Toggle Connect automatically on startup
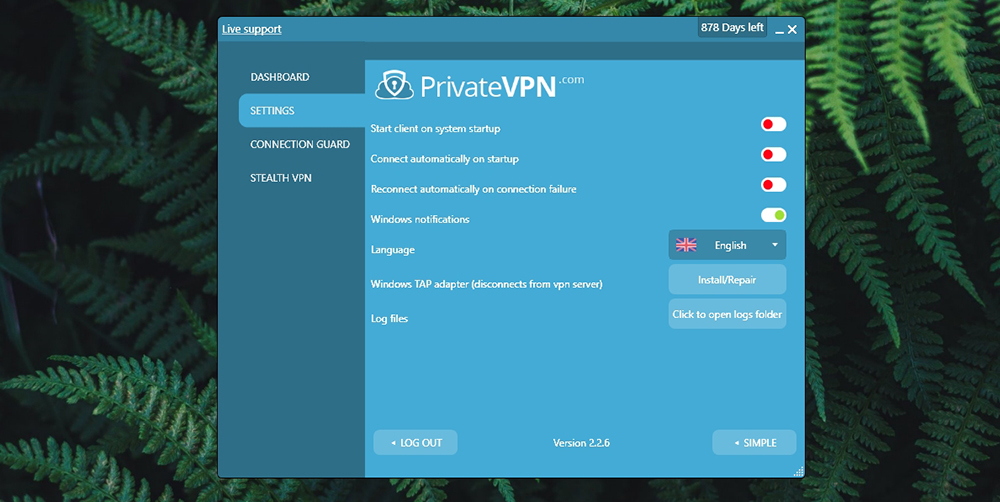 [x=774, y=154]
